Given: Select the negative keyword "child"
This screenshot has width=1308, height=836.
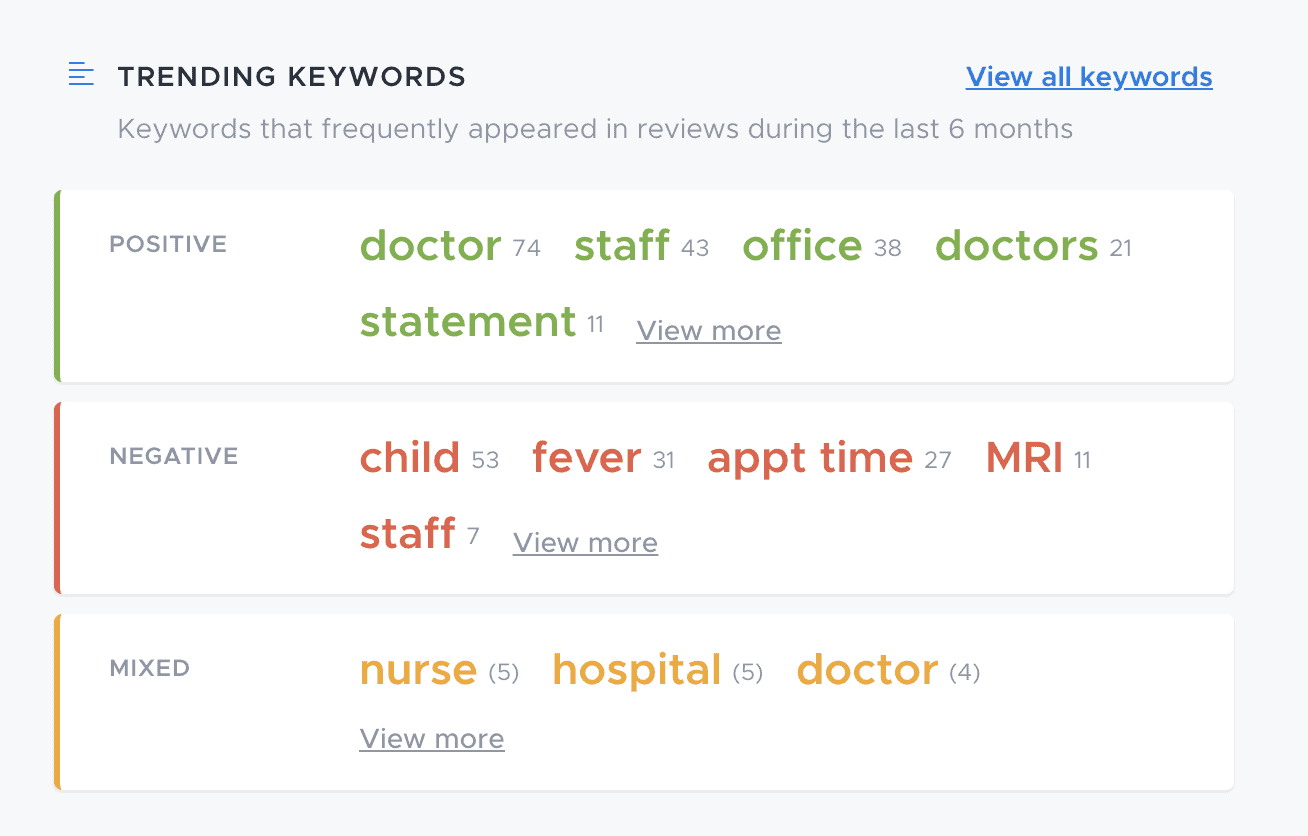Looking at the screenshot, I should pyautogui.click(x=409, y=458).
